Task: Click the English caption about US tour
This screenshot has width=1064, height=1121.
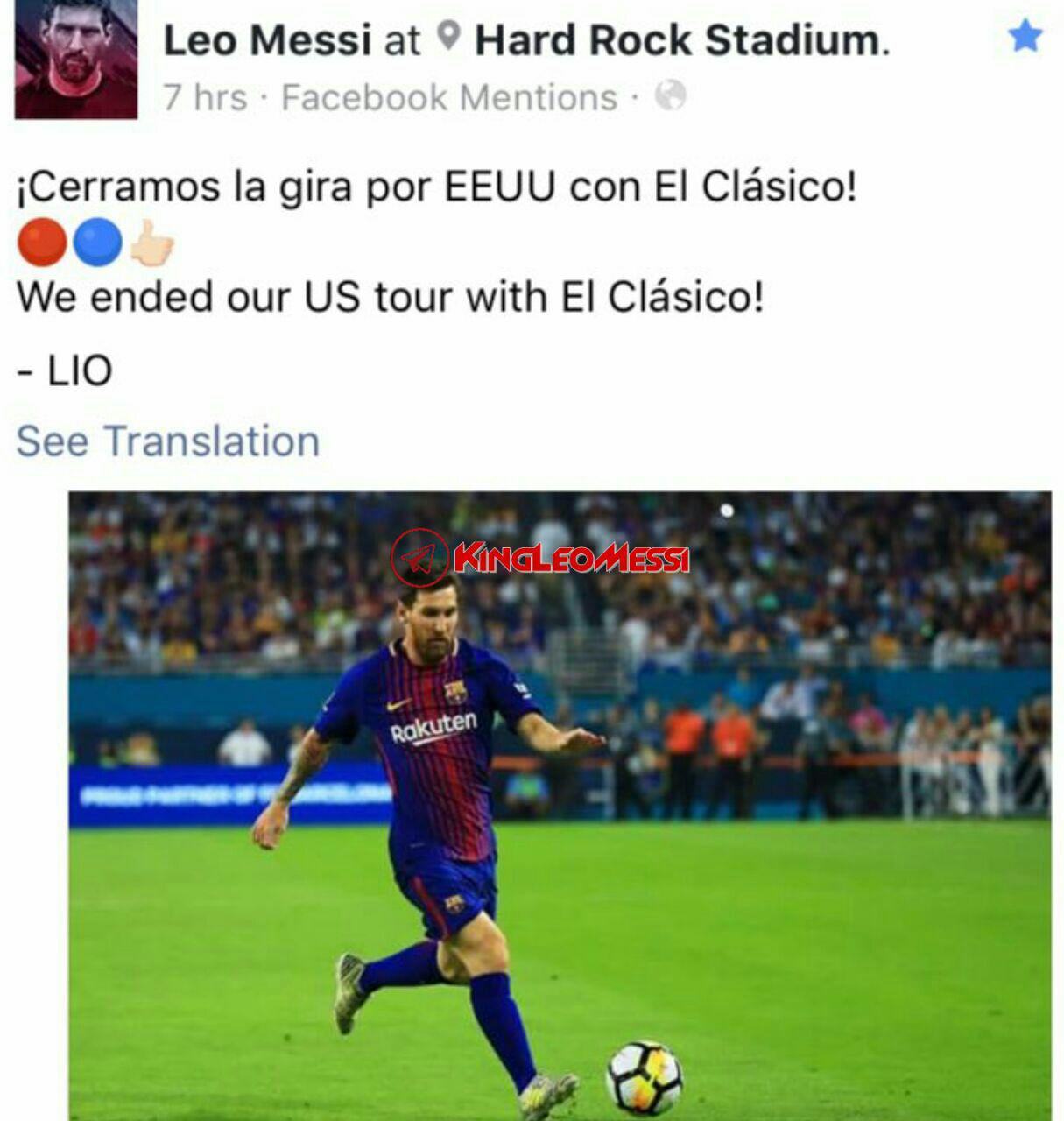Action: pos(391,297)
